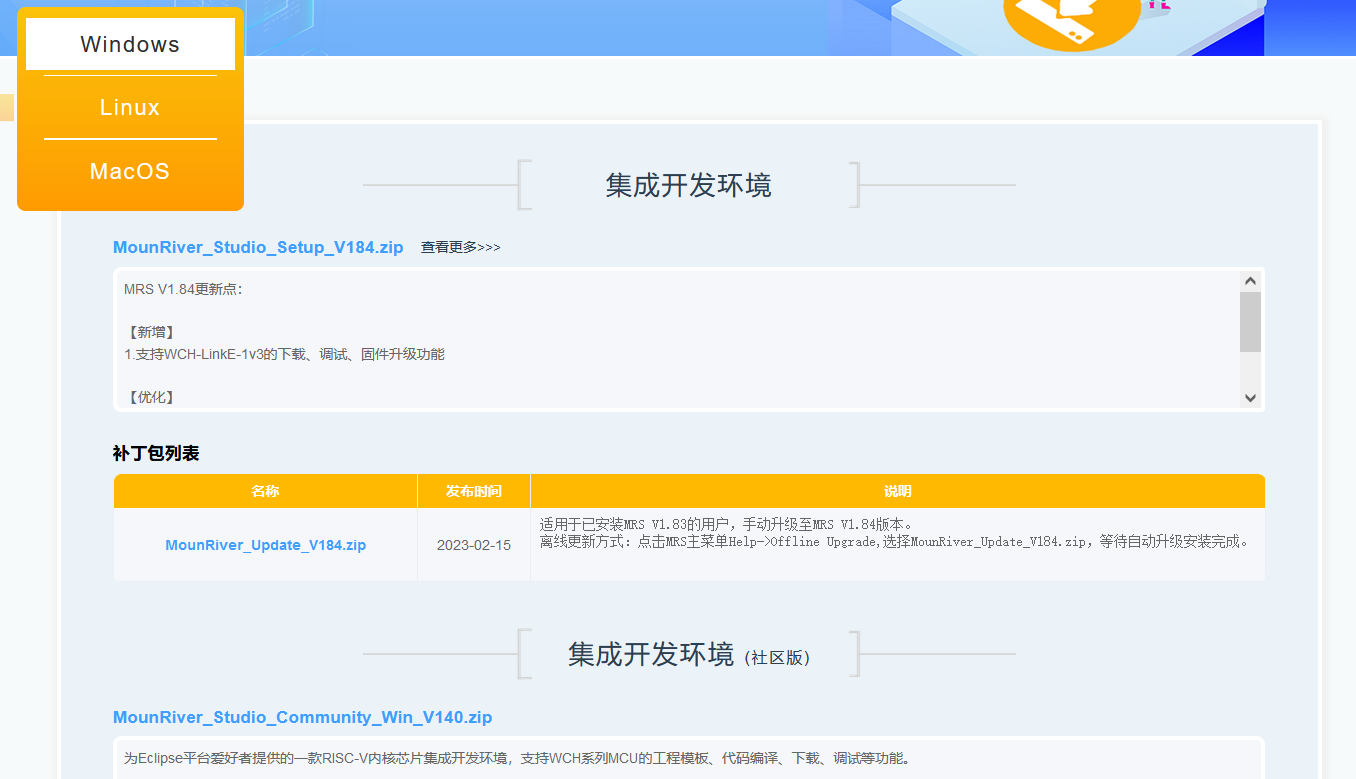Click the MRS V1.83 upgrade description line
Image resolution: width=1356 pixels, height=779 pixels.
point(727,524)
